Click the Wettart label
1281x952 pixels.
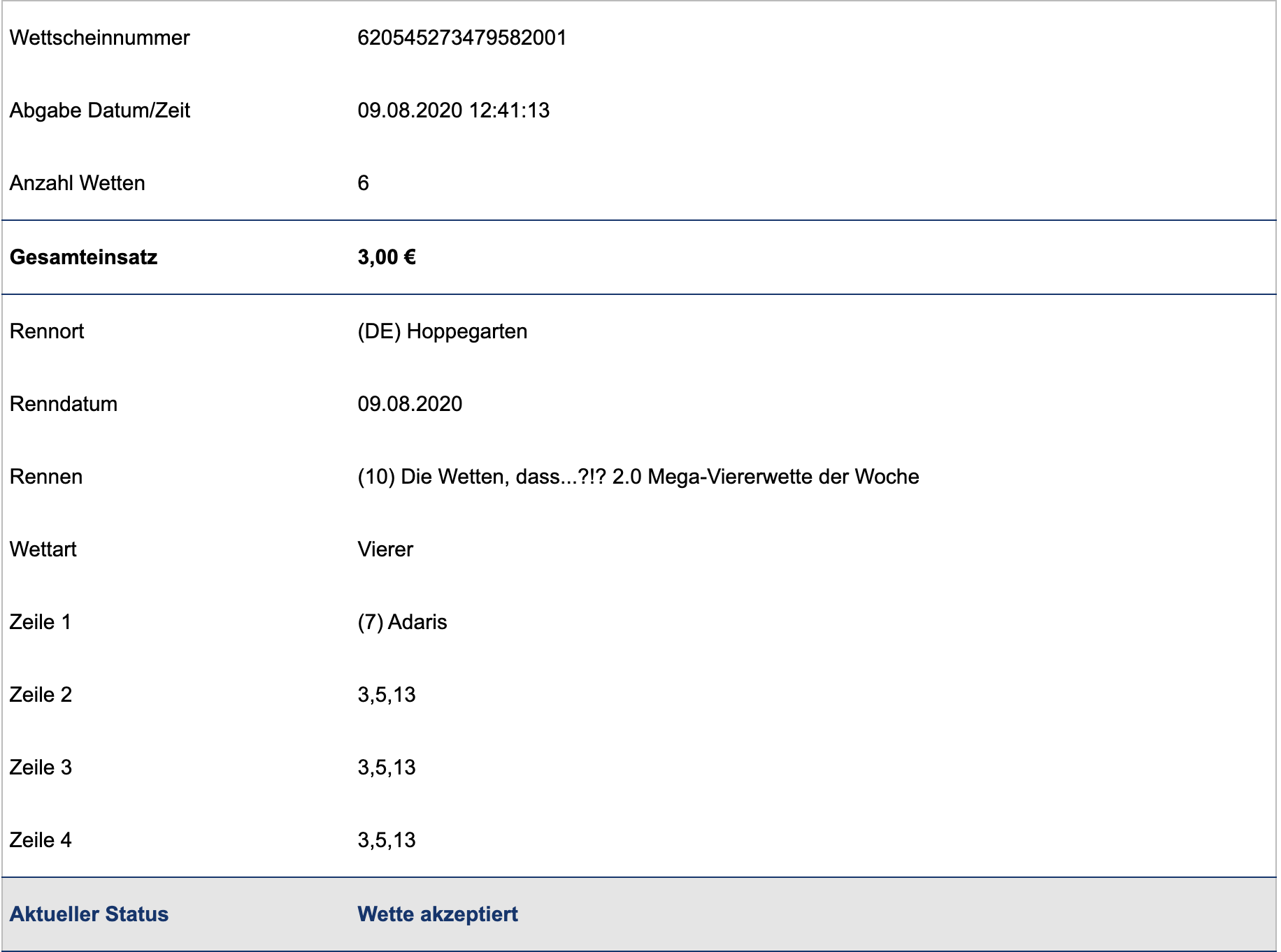click(x=43, y=549)
